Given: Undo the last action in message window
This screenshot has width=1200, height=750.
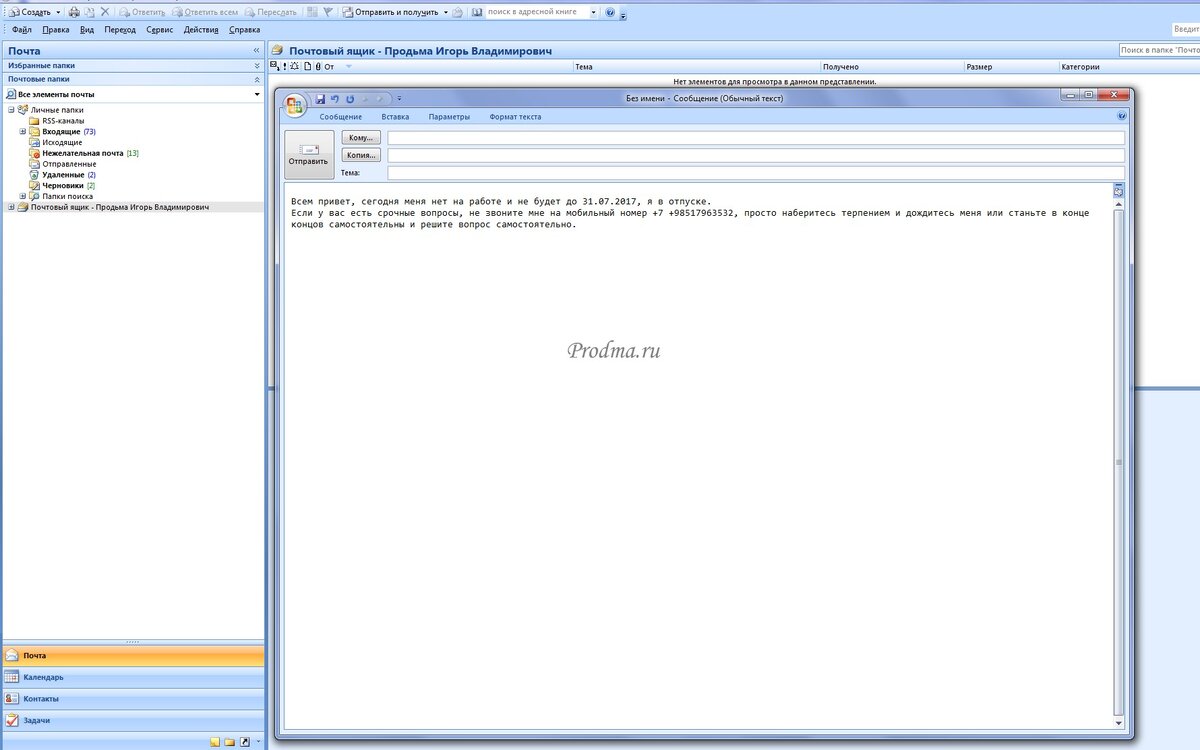Looking at the screenshot, I should (x=335, y=98).
